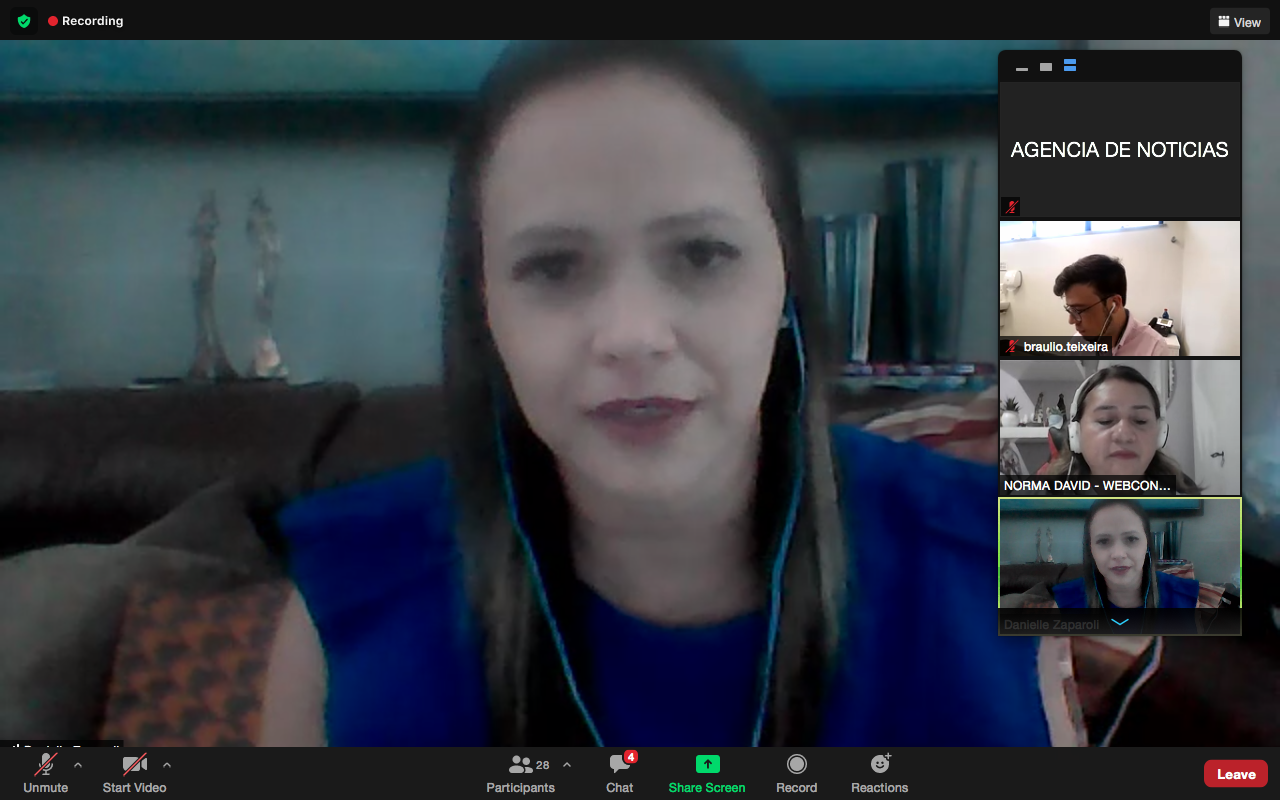Expand the caret next to Participants
The width and height of the screenshot is (1280, 800).
click(x=567, y=765)
